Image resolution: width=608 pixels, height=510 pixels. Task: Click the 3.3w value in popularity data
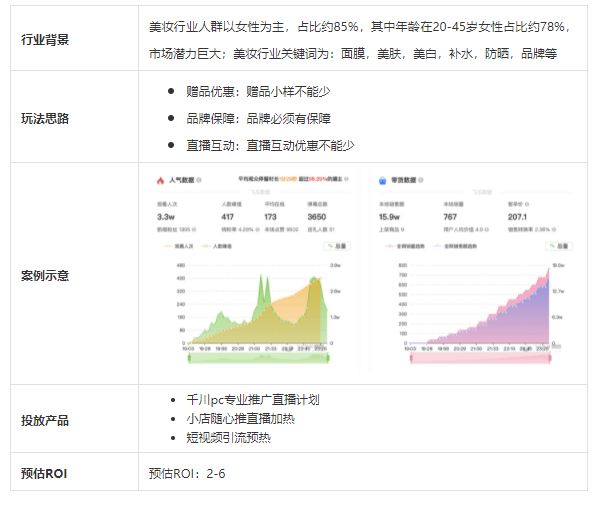click(x=166, y=217)
